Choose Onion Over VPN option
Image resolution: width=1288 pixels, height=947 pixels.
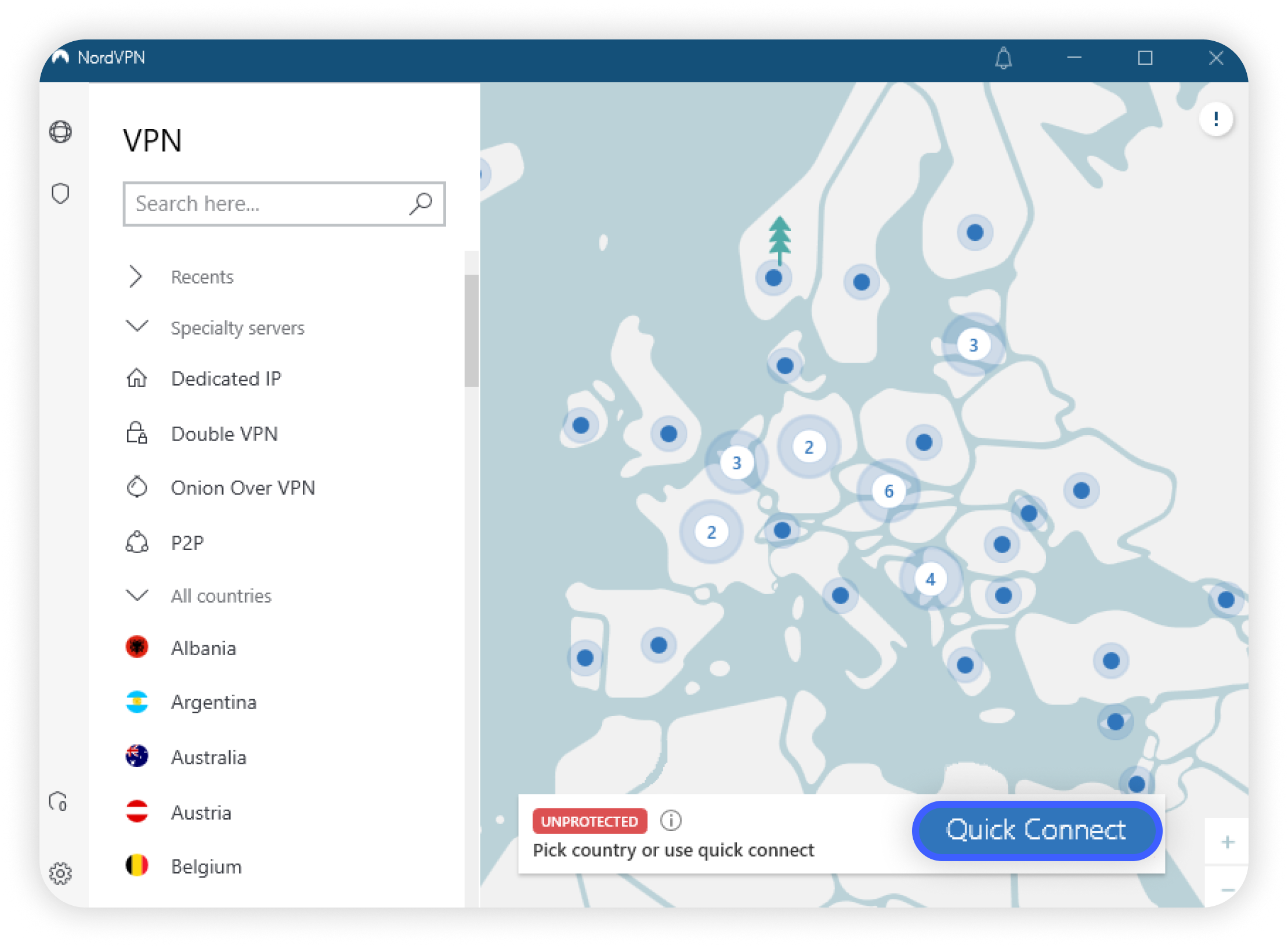click(x=243, y=488)
